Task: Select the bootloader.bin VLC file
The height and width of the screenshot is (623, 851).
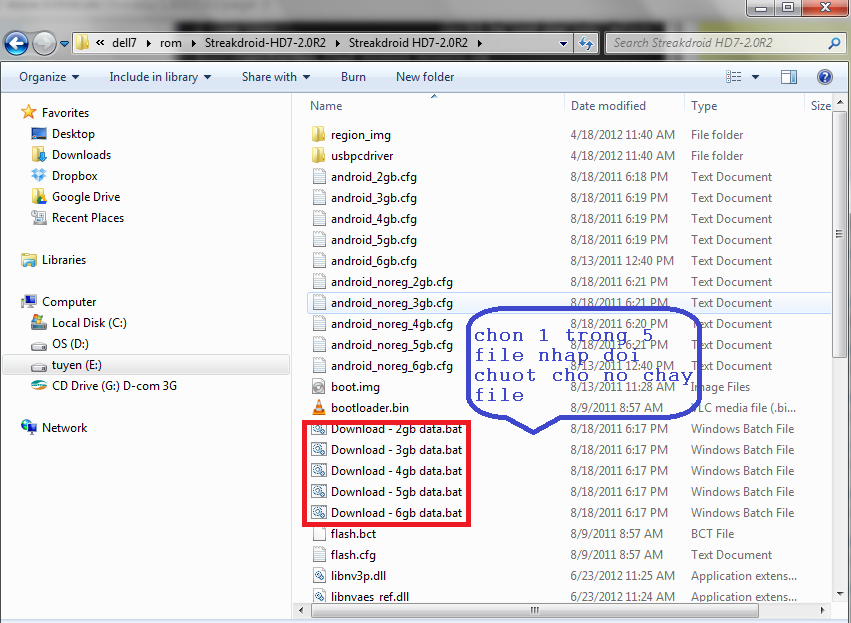Action: point(369,408)
